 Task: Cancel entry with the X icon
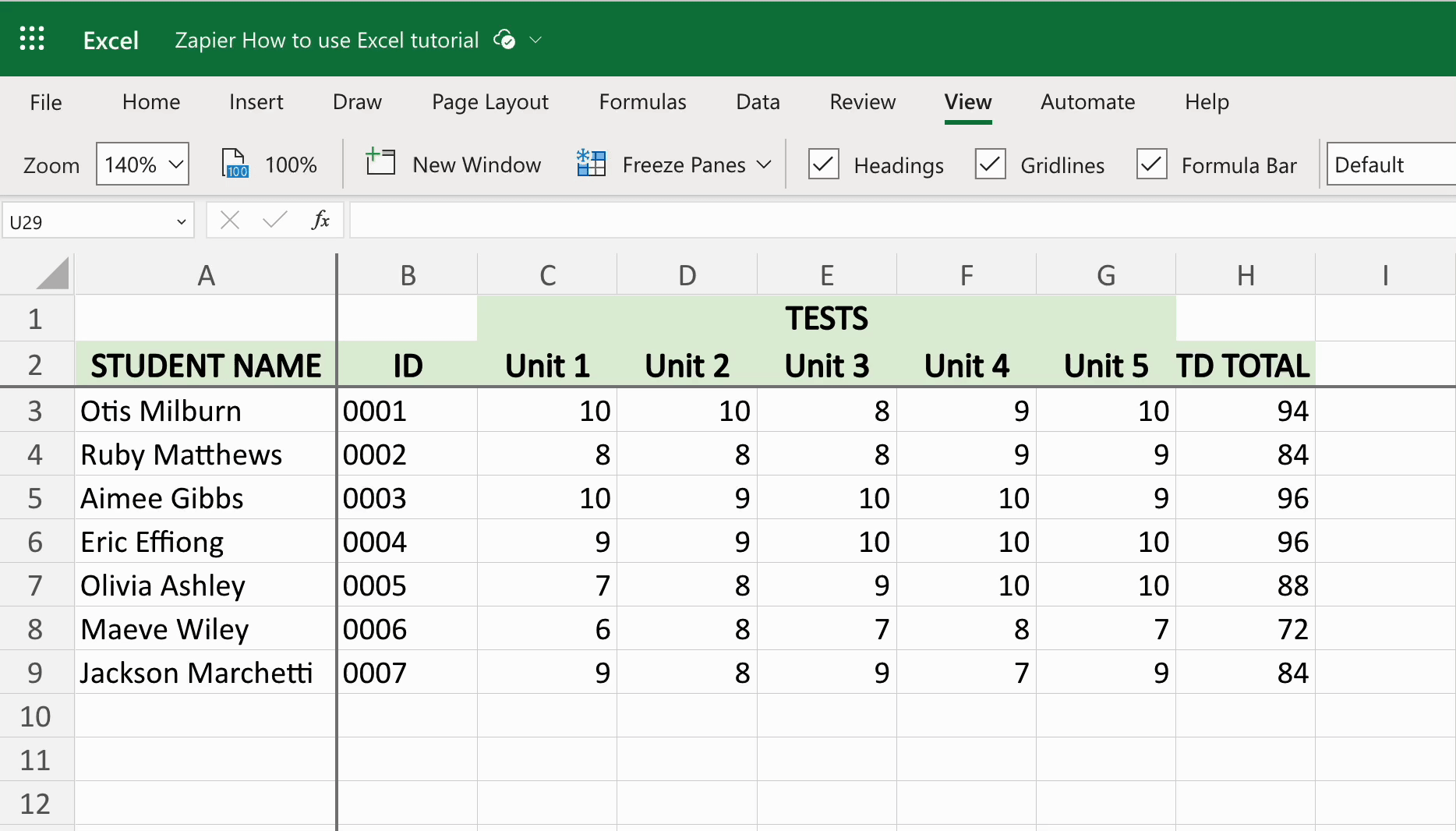(229, 220)
